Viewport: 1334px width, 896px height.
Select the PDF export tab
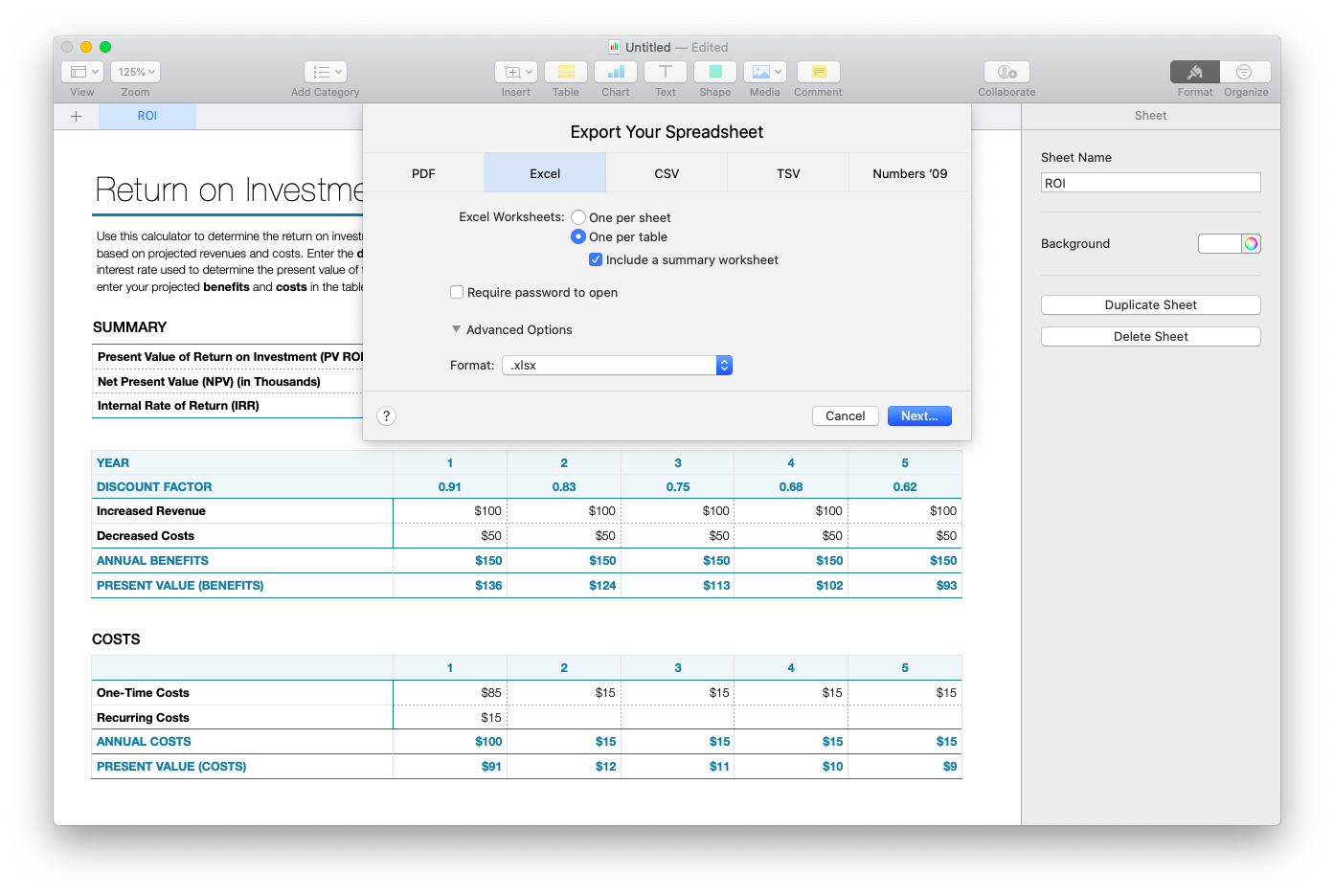click(422, 173)
